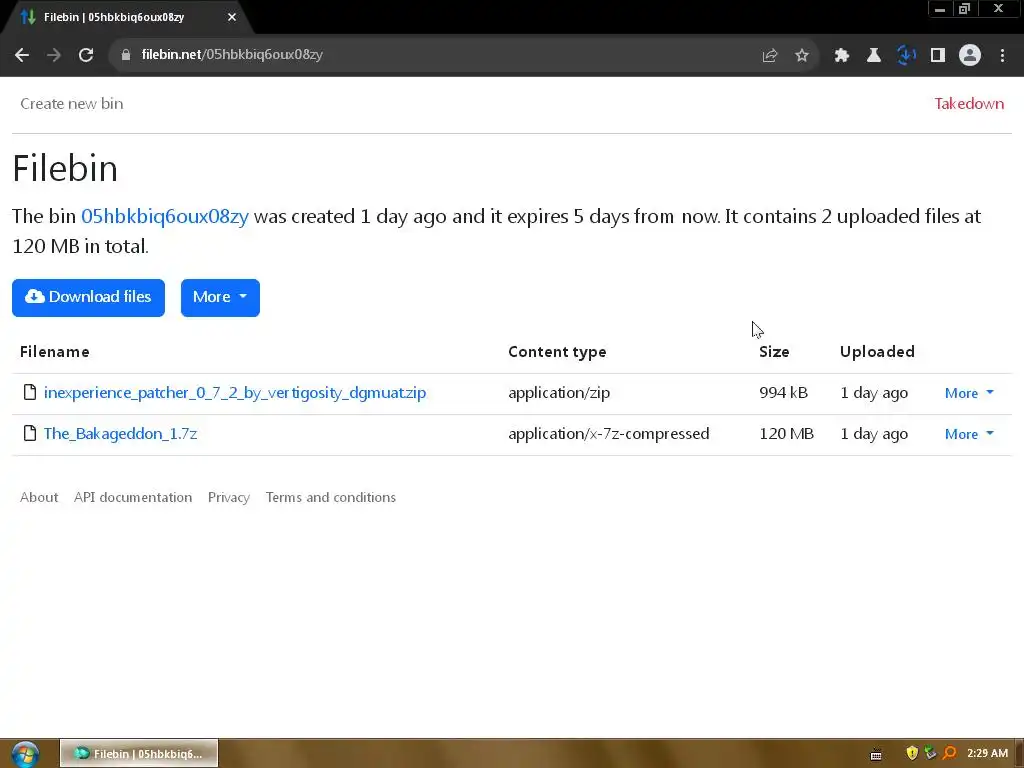Click the lock icon in address bar
The image size is (1024, 768).
(126, 55)
